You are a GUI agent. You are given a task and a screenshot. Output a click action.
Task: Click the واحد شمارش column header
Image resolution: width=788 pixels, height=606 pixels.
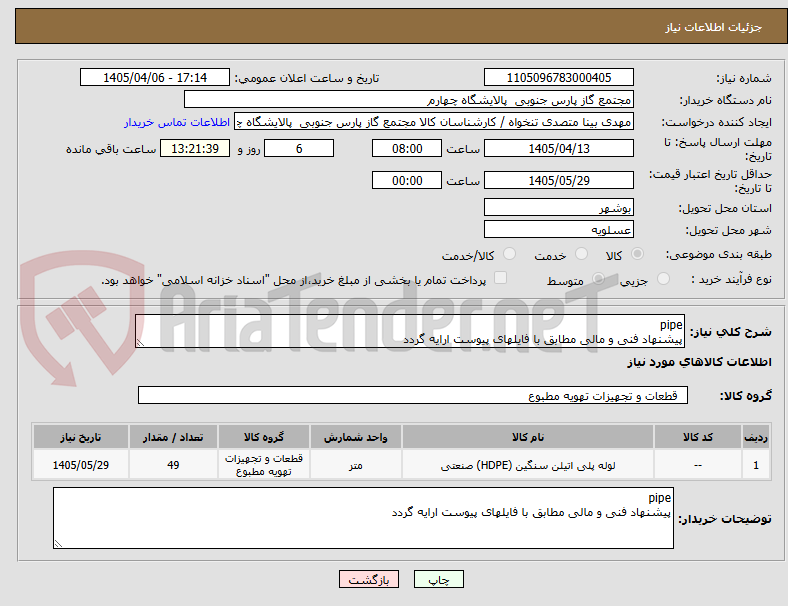(x=356, y=437)
